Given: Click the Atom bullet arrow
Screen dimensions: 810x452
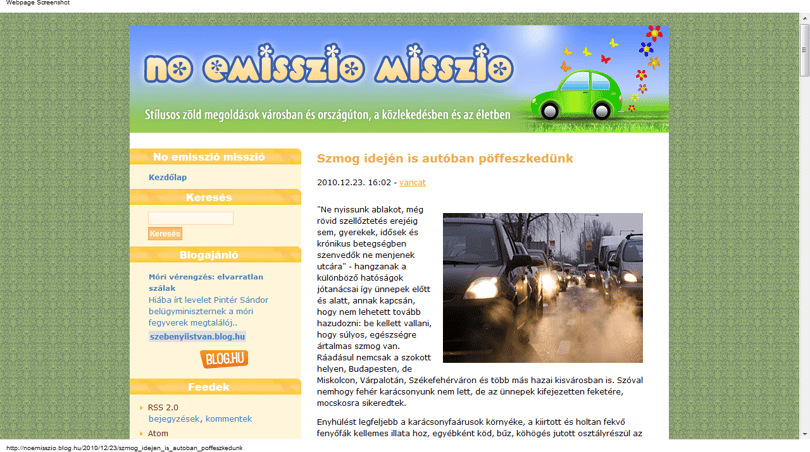Looking at the screenshot, I should (x=141, y=433).
